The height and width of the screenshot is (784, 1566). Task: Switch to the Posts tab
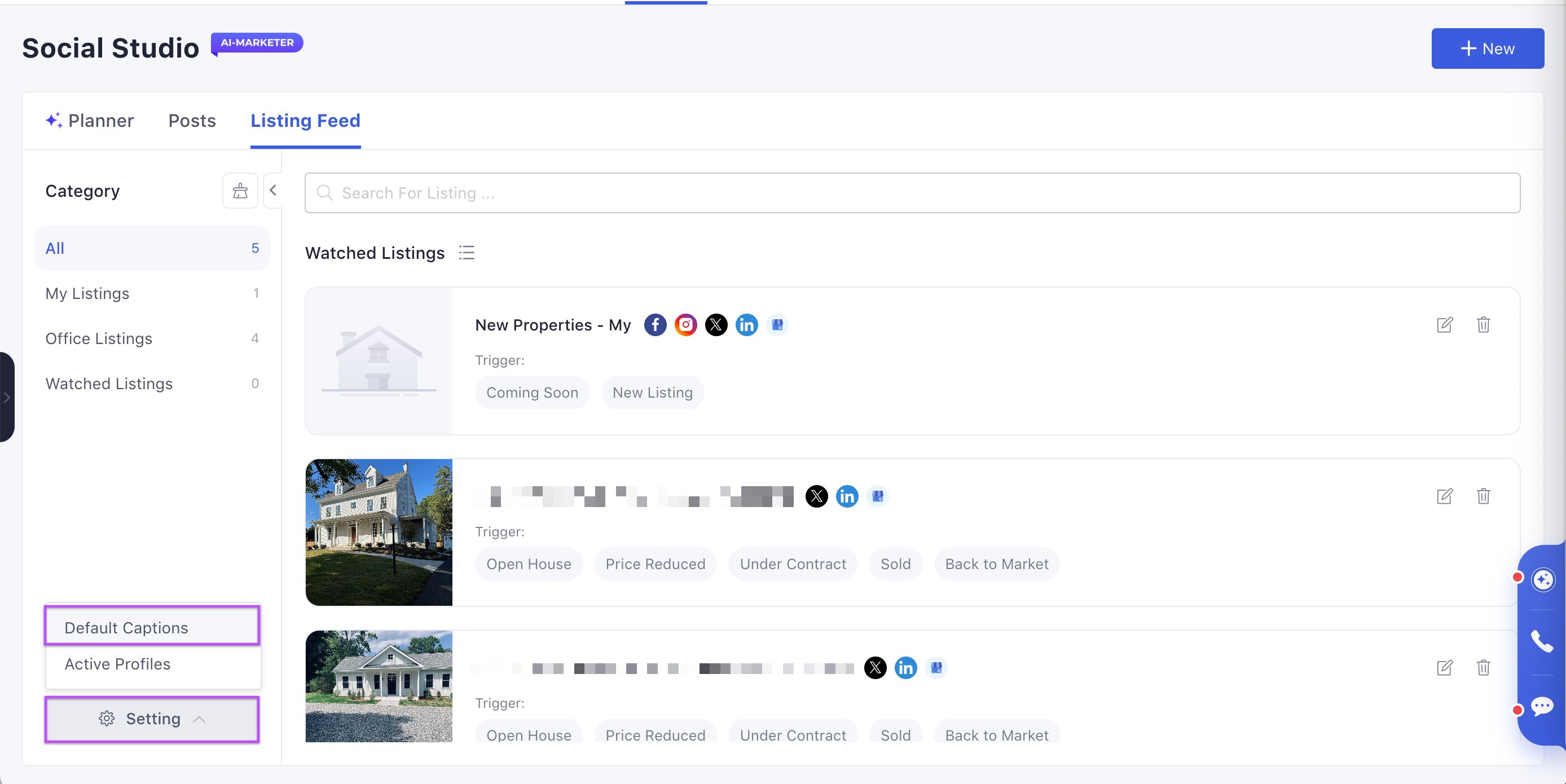[192, 121]
